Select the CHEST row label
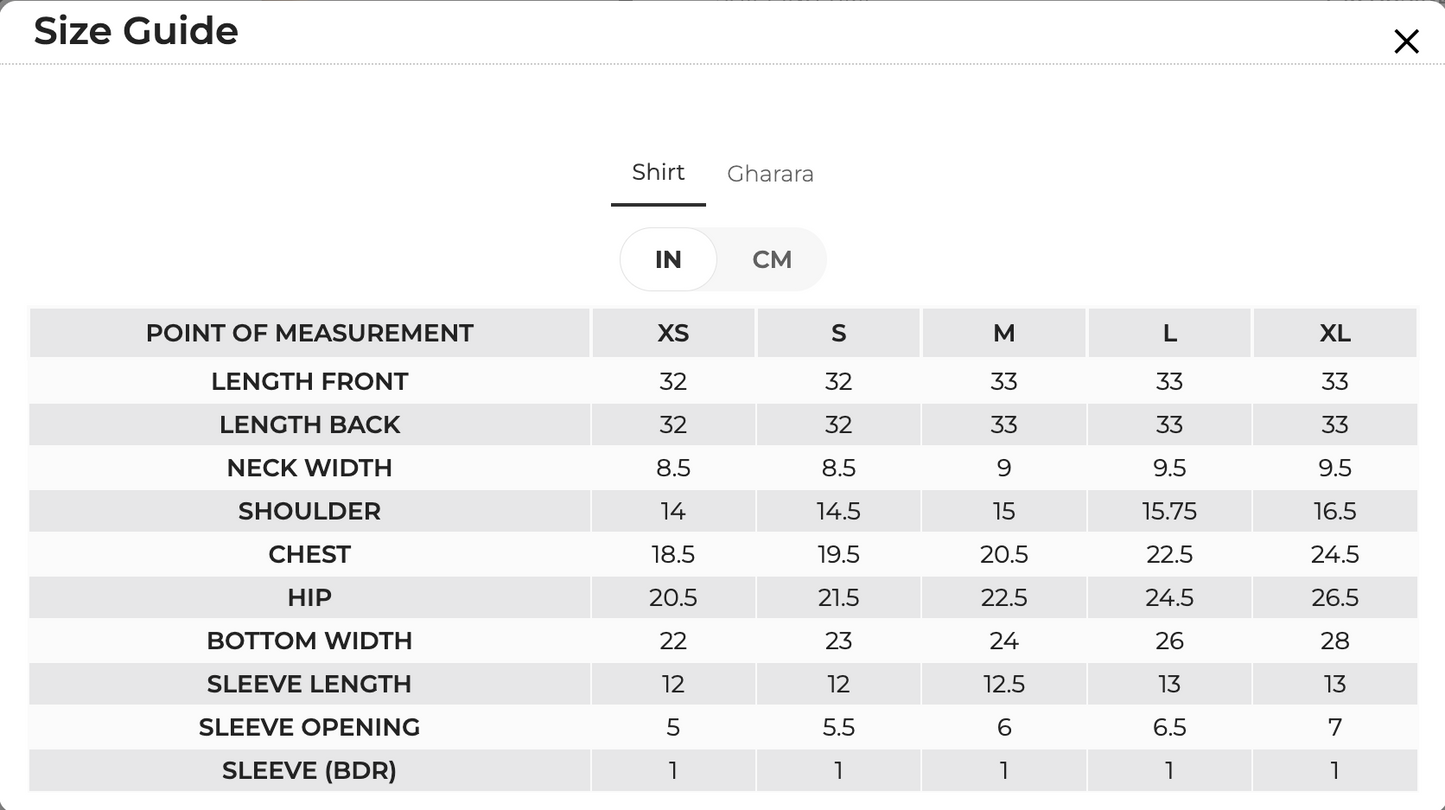Image resolution: width=1445 pixels, height=810 pixels. pyautogui.click(x=310, y=554)
